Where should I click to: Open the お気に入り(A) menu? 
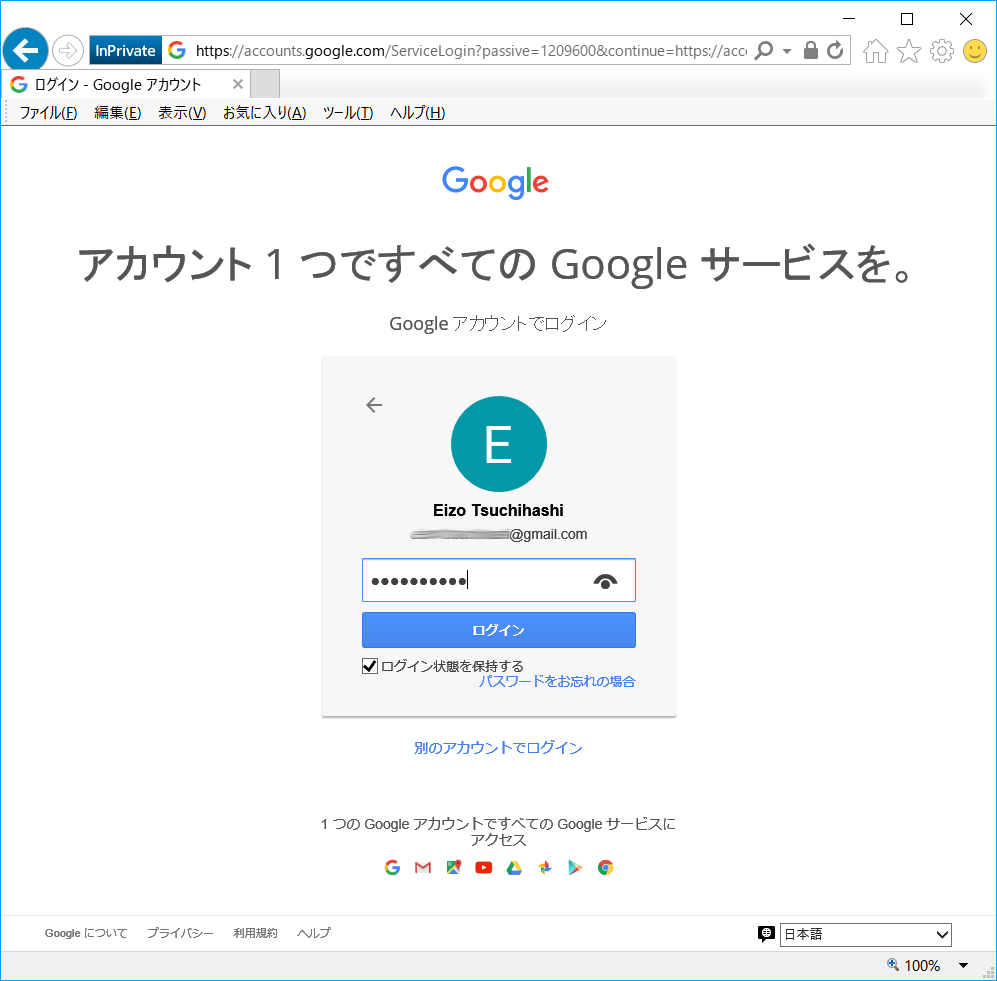(265, 113)
